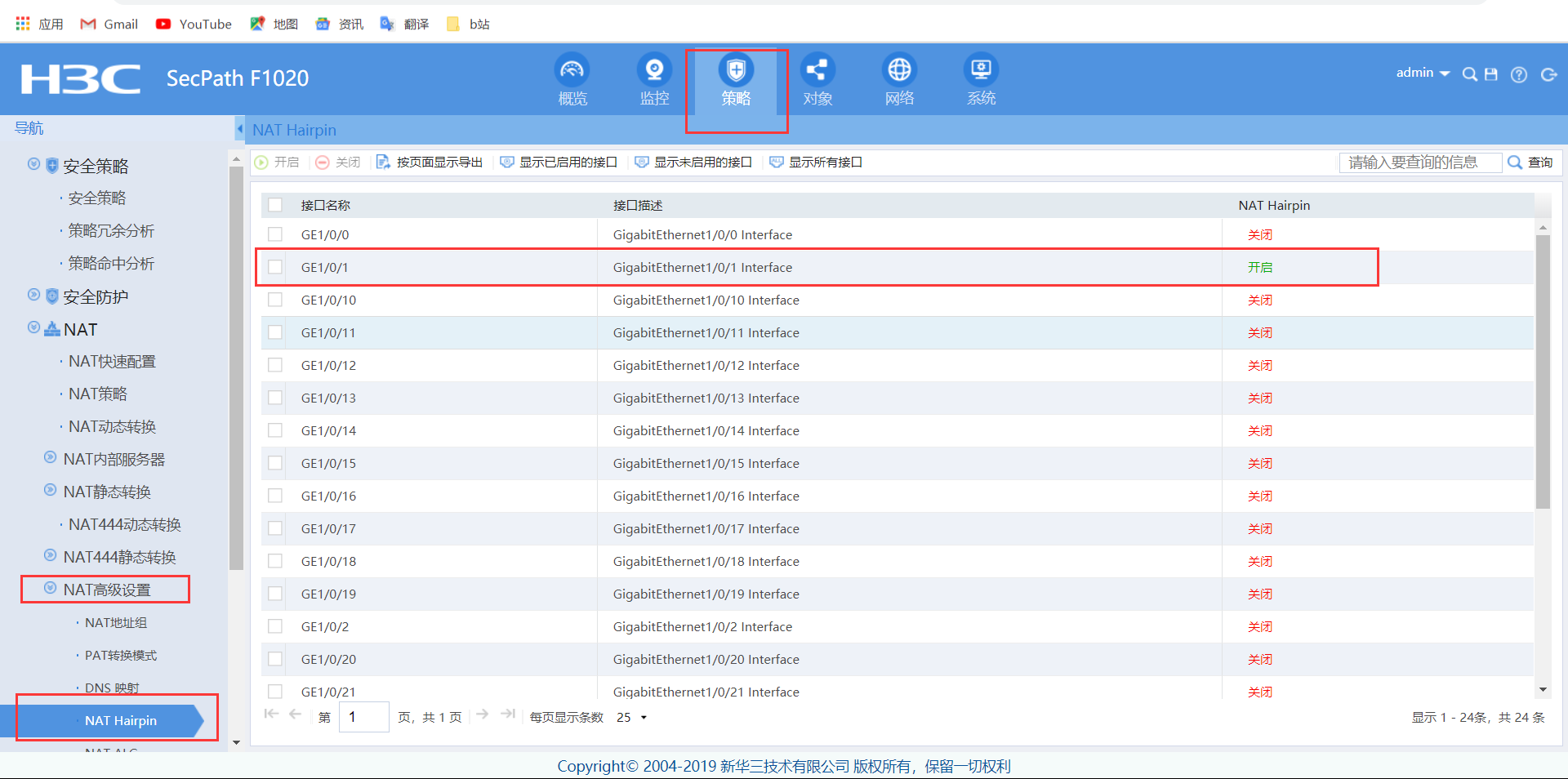
Task: Check the GE1/0/11 row checkbox
Action: tap(275, 332)
